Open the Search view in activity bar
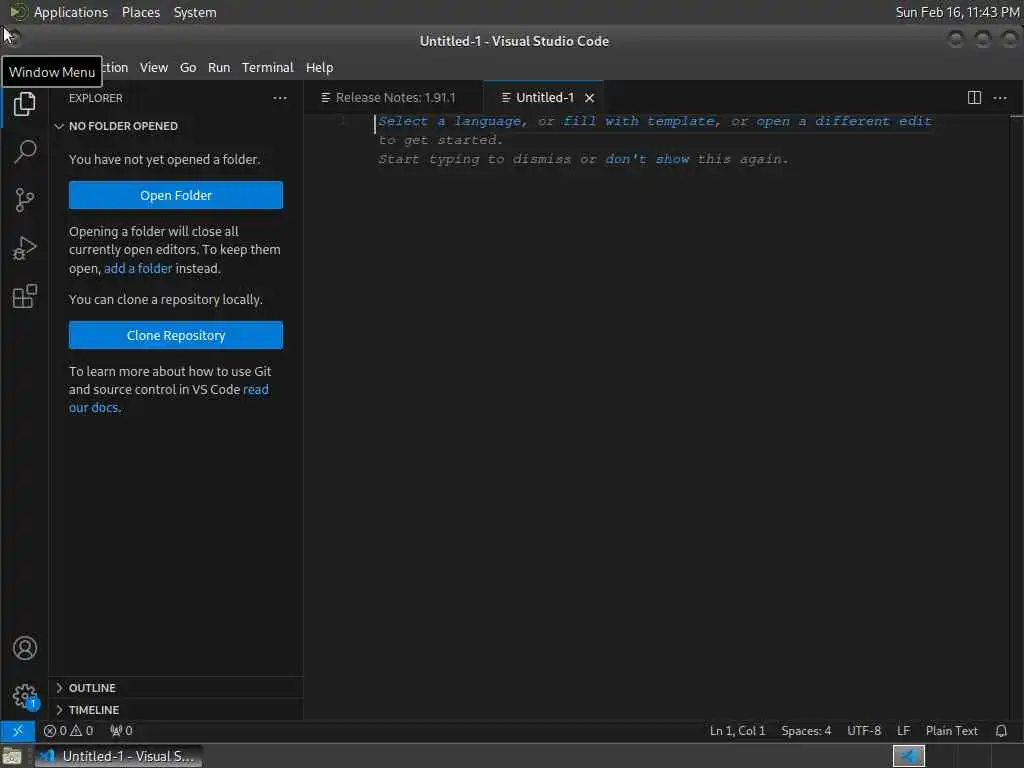 [25, 152]
